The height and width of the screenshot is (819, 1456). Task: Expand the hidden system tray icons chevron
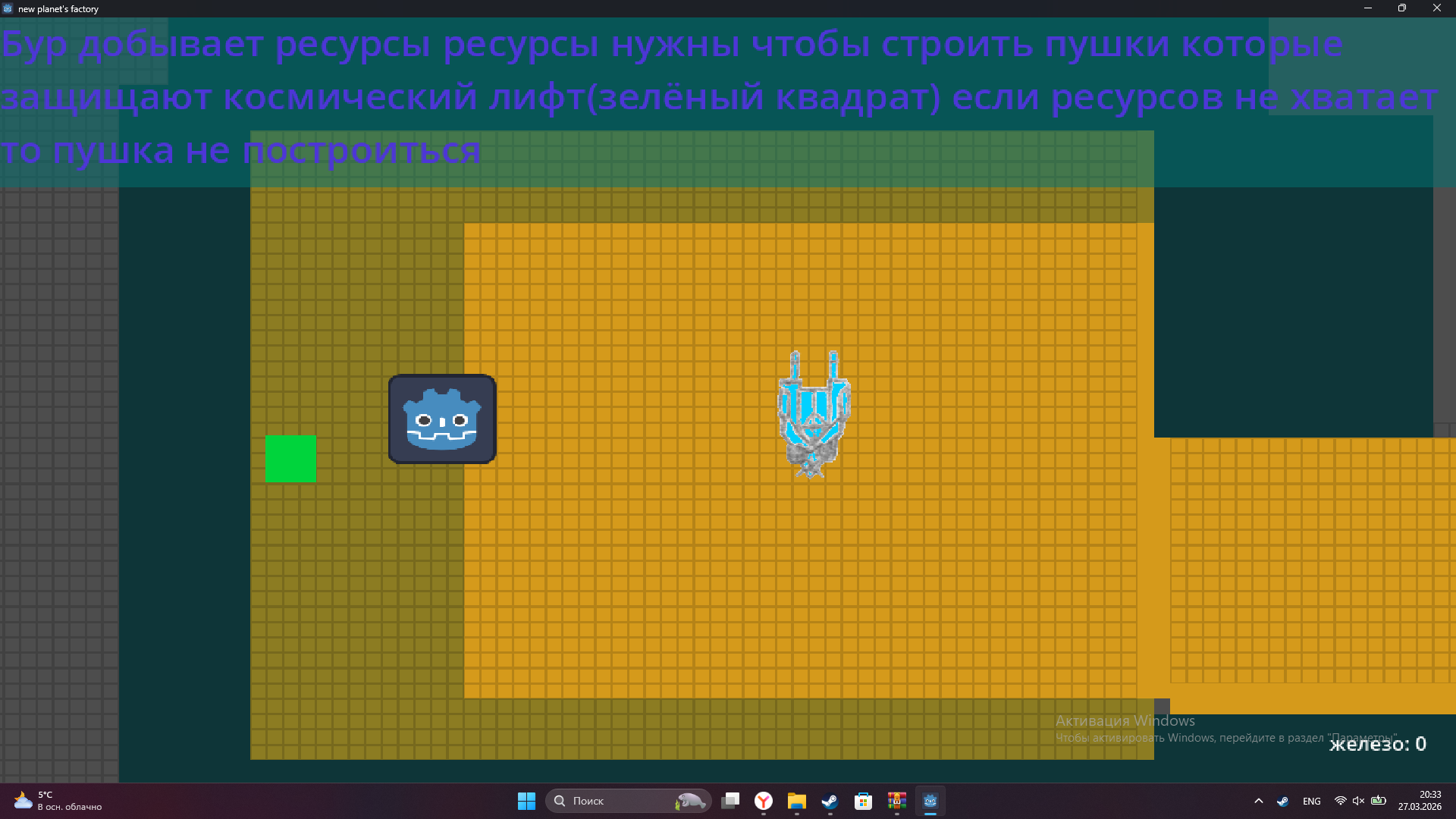point(1259,801)
